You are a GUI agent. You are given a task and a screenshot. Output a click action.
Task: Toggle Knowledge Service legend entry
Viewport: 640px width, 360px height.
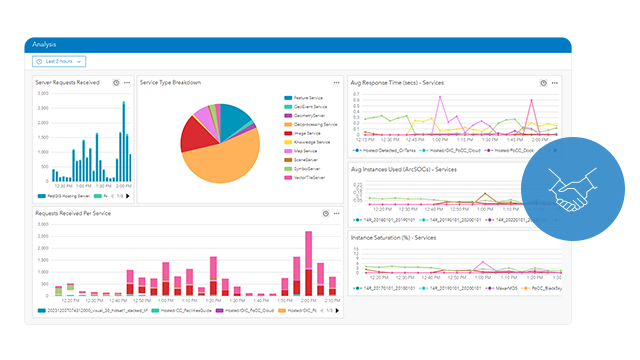click(307, 142)
